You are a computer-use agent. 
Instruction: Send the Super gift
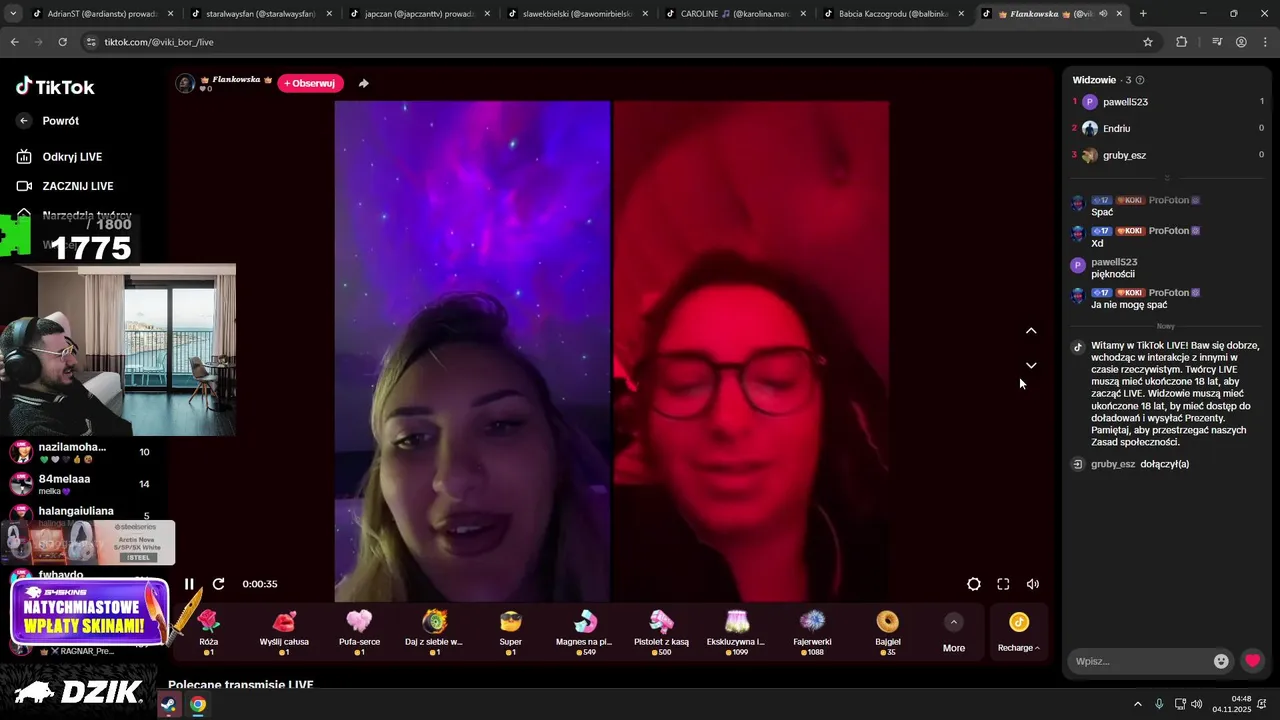(x=510, y=632)
